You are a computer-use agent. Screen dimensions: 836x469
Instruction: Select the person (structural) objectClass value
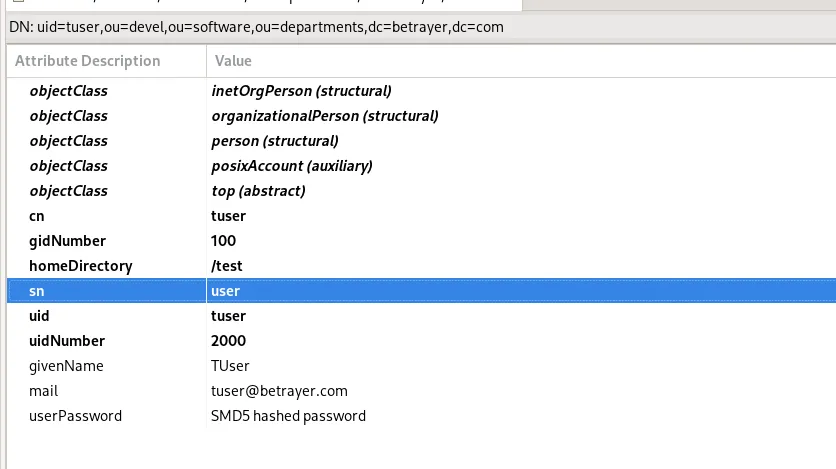pyautogui.click(x=275, y=141)
